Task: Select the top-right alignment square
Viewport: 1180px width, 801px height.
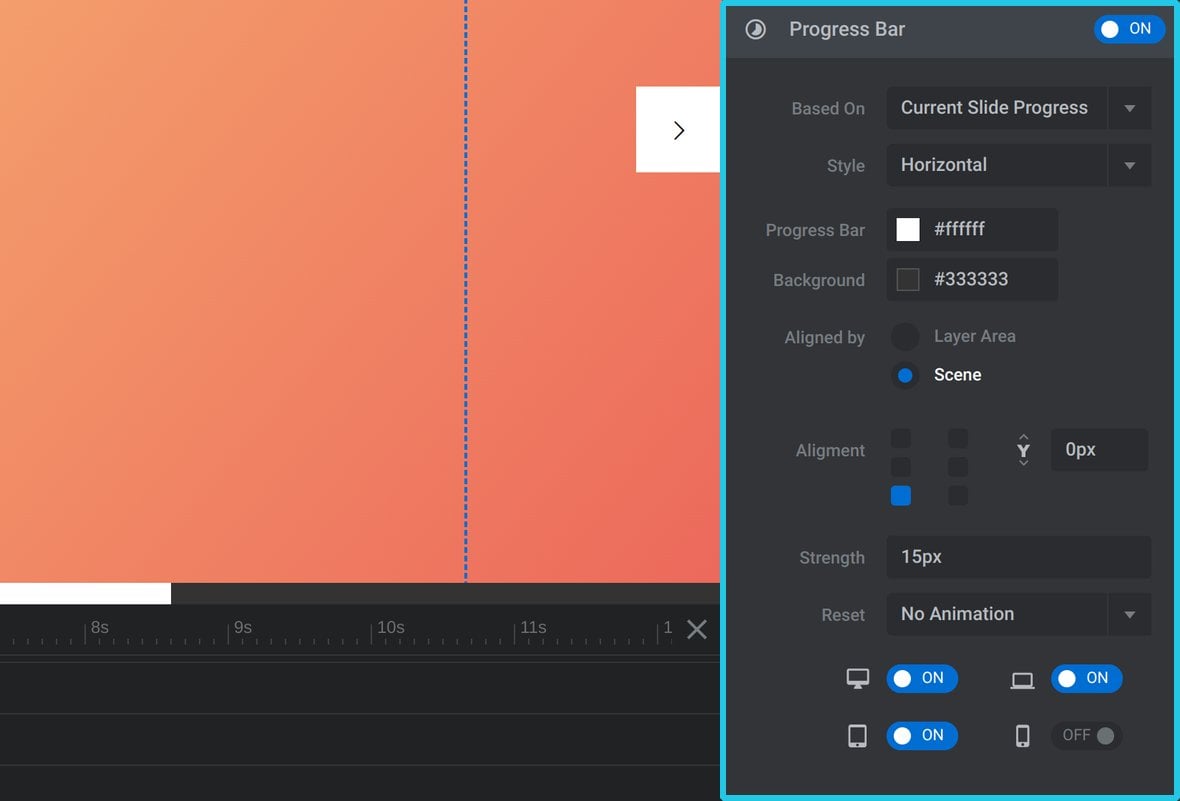Action: [x=958, y=438]
